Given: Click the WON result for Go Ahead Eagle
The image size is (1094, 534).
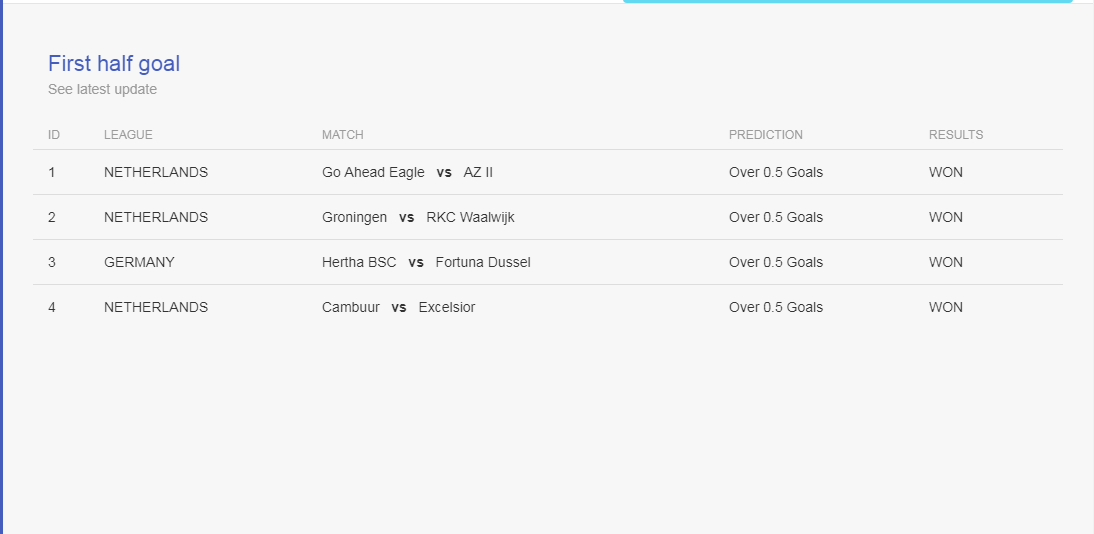Looking at the screenshot, I should pyautogui.click(x=945, y=172).
